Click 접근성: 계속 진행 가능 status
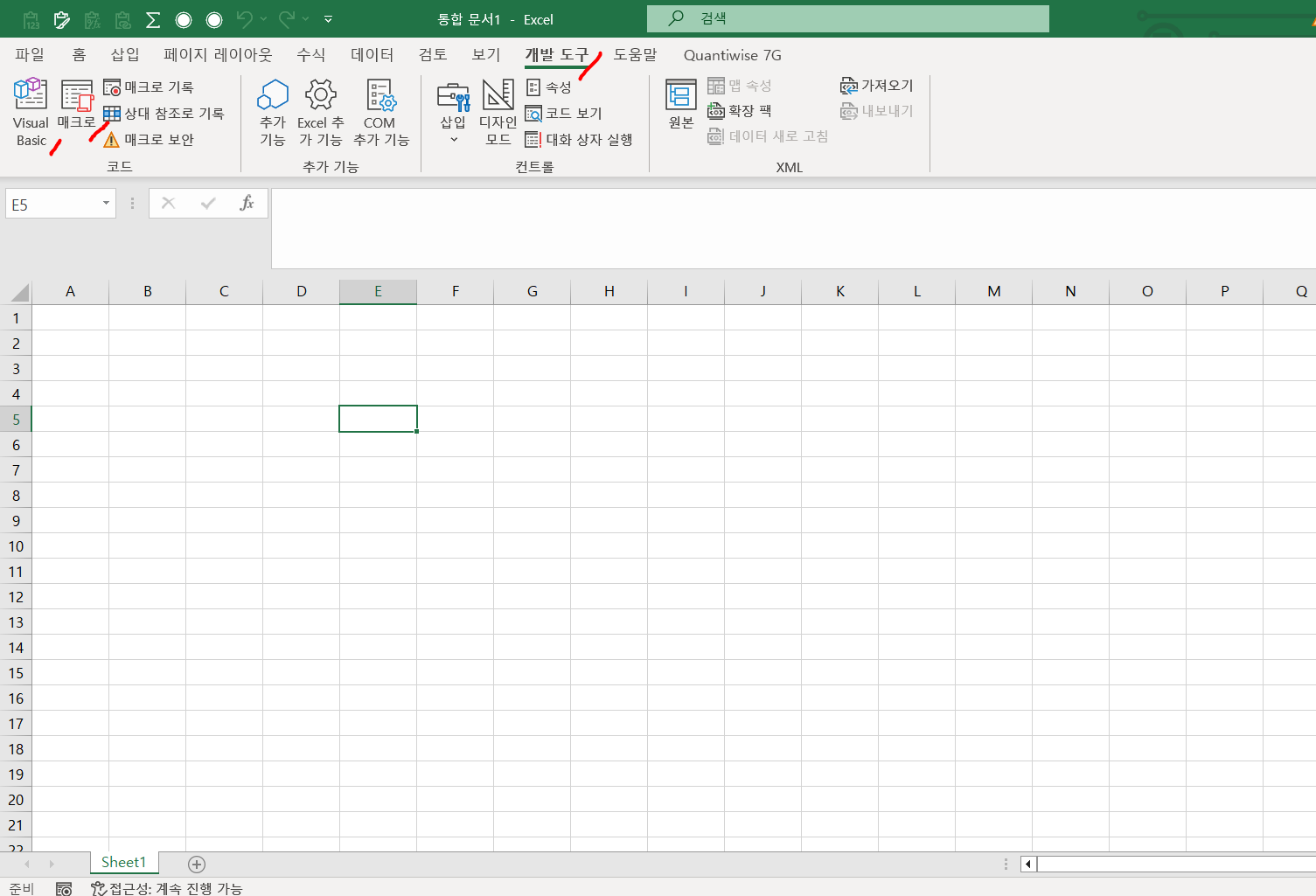Viewport: 1316px width, 896px height. pyautogui.click(x=167, y=888)
